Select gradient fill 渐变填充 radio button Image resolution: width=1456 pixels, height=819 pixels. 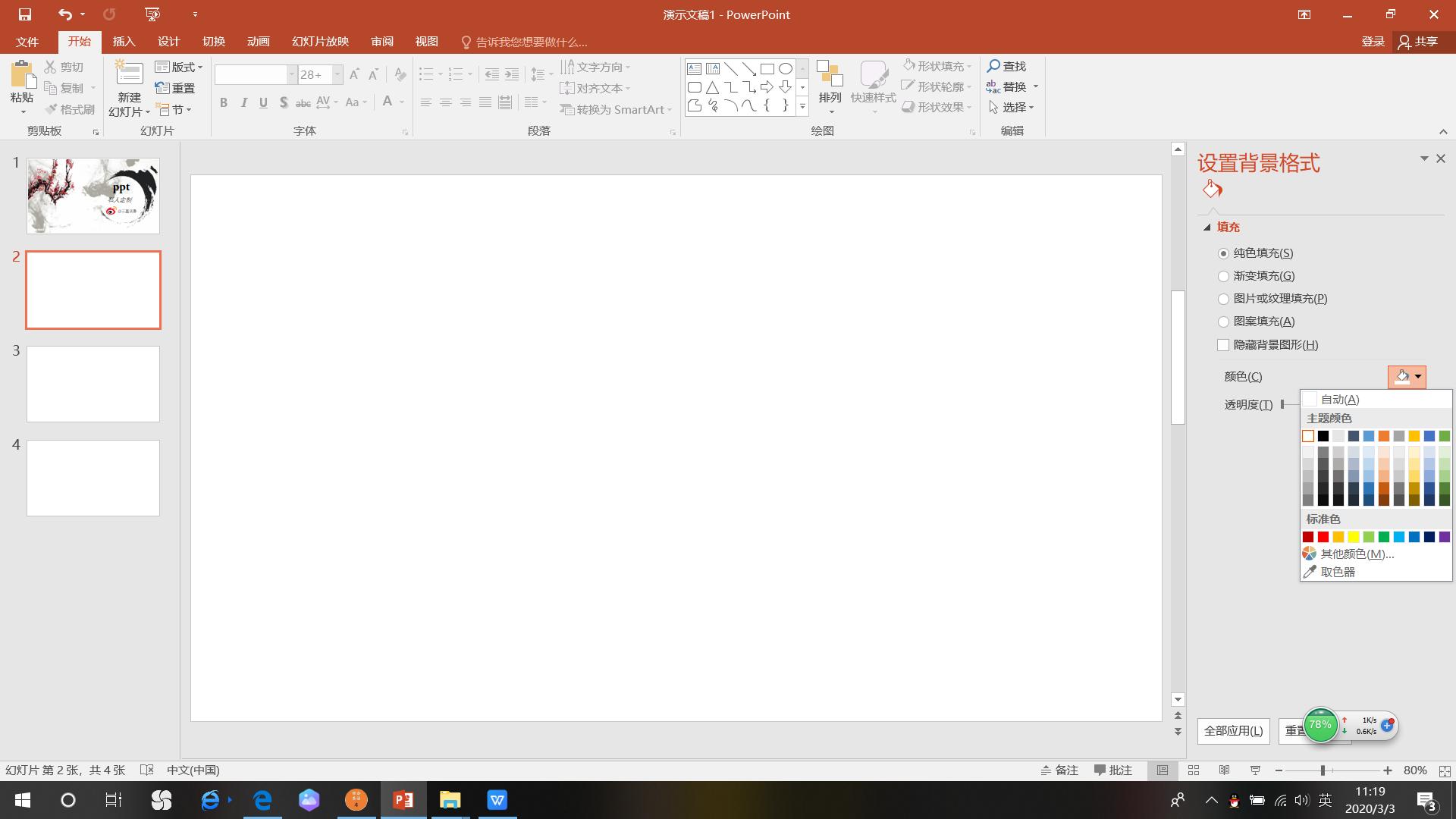[1223, 276]
